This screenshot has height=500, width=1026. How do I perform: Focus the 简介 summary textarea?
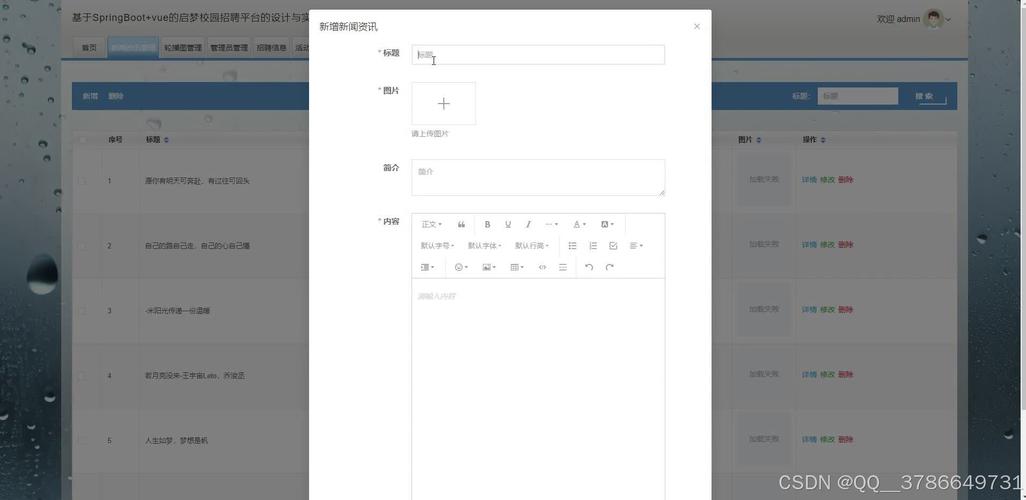(x=538, y=177)
